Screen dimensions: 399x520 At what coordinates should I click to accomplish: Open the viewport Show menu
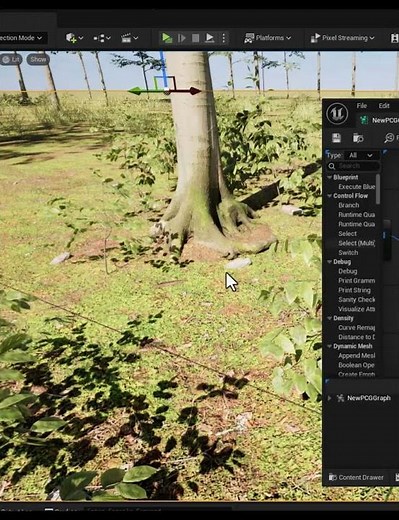tap(38, 60)
